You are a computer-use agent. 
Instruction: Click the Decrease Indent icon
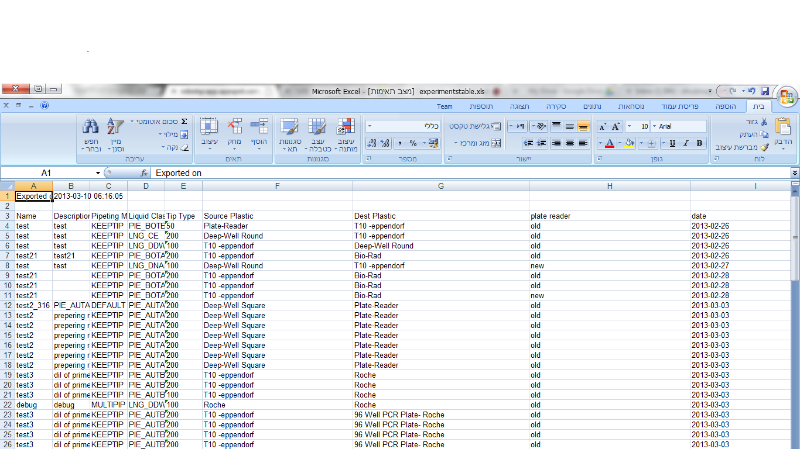[x=541, y=143]
